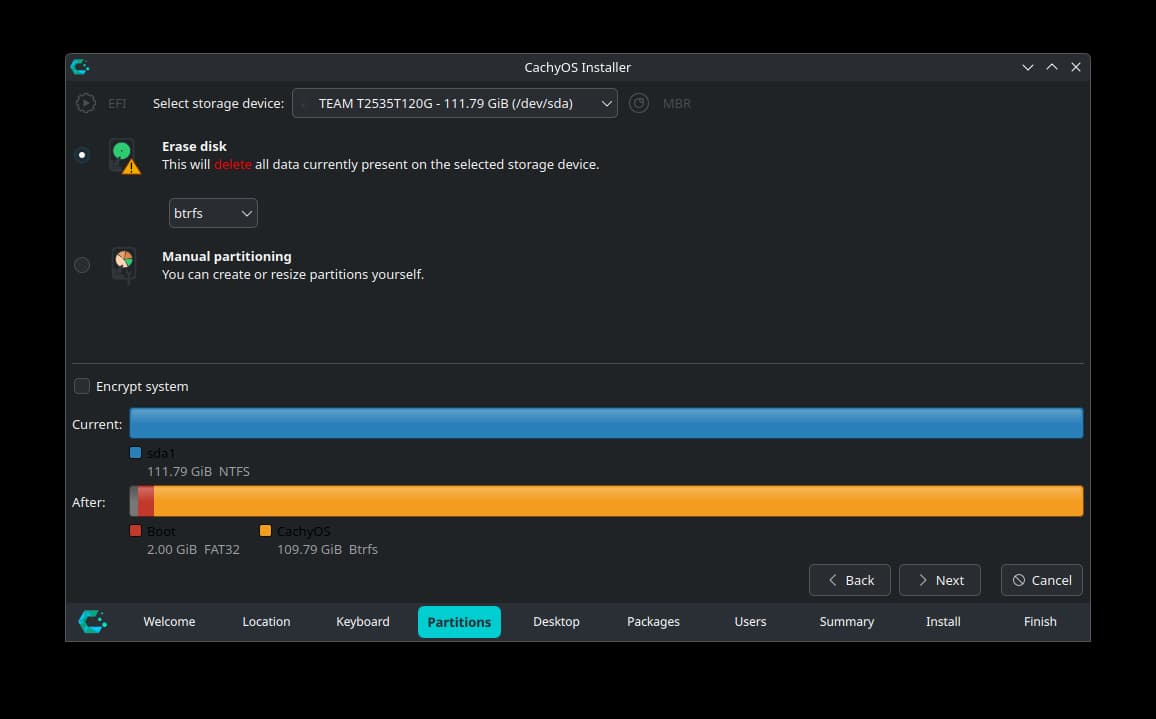
Task: Select the Manual partitioning radio button
Action: click(82, 265)
